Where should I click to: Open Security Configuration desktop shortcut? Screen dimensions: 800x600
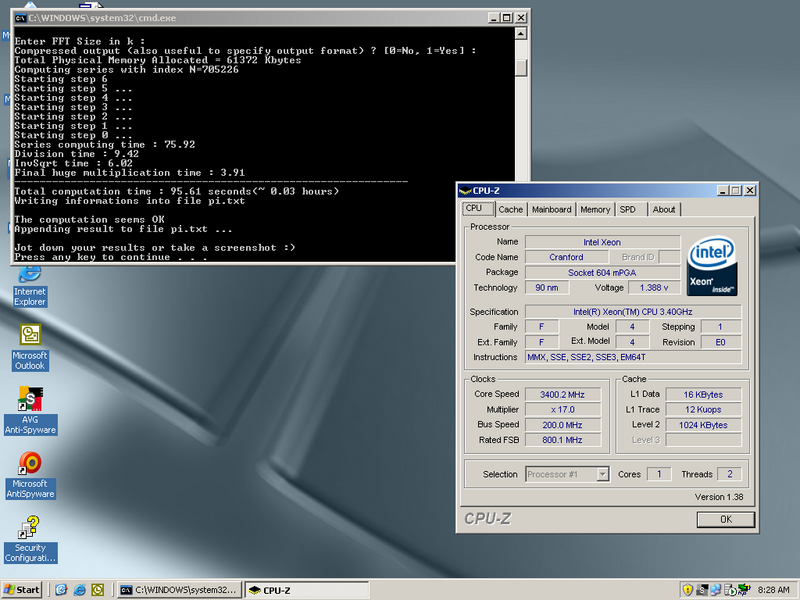point(30,539)
